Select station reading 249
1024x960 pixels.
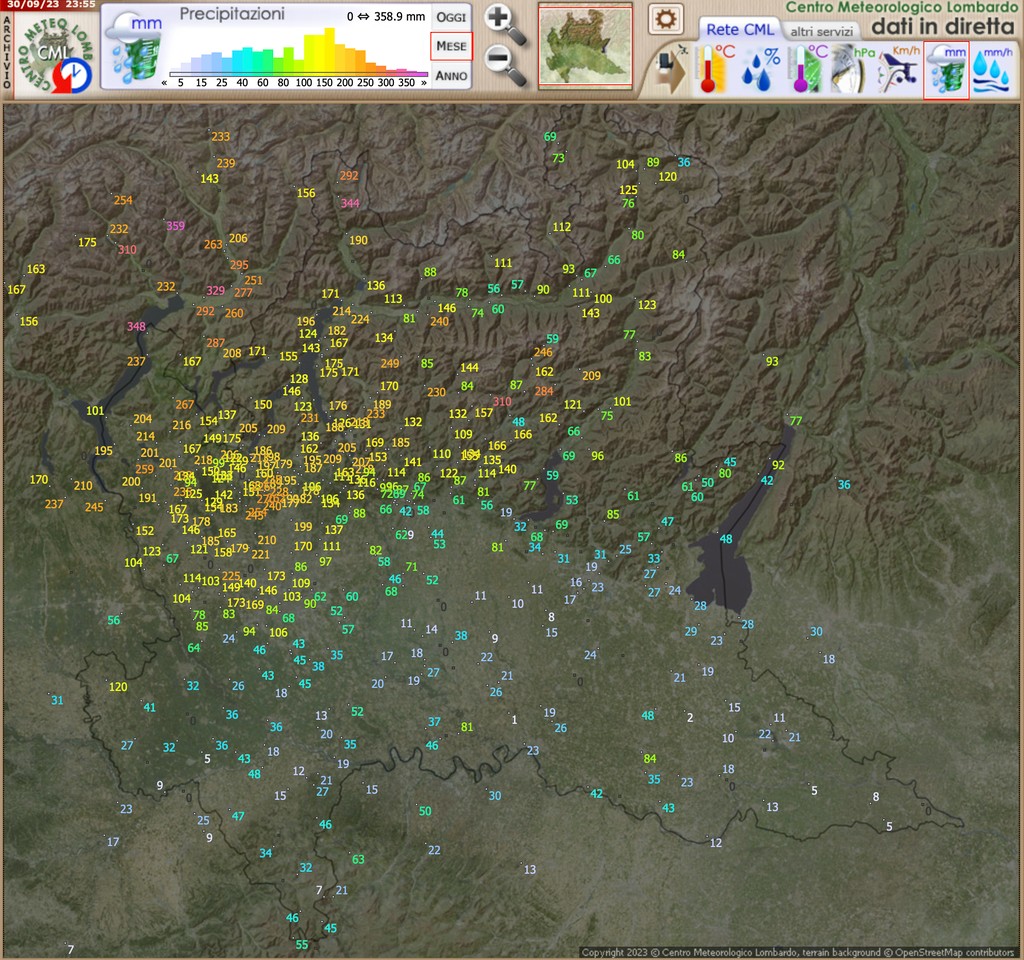(x=390, y=364)
